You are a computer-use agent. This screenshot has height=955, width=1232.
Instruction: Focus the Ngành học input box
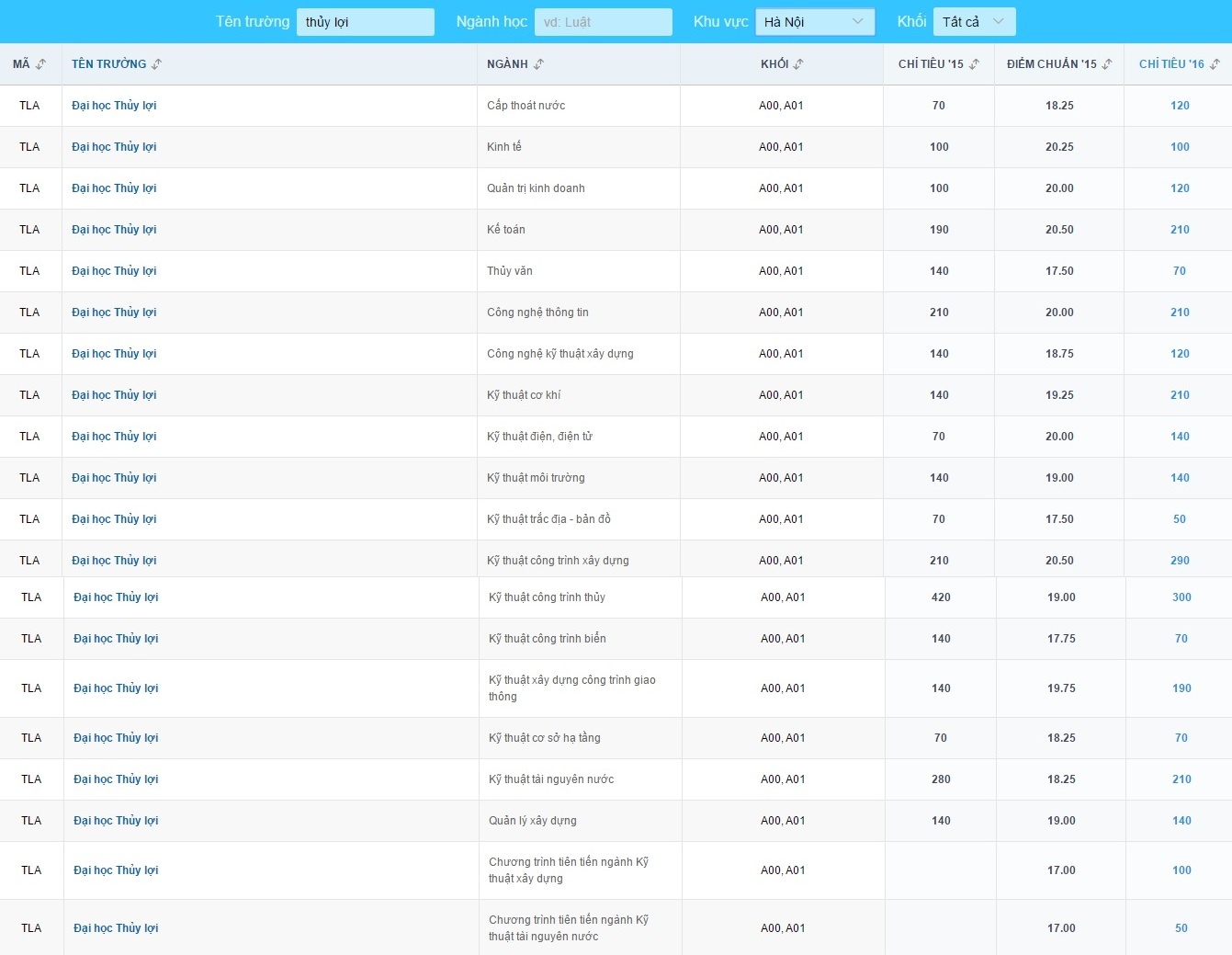click(x=603, y=22)
